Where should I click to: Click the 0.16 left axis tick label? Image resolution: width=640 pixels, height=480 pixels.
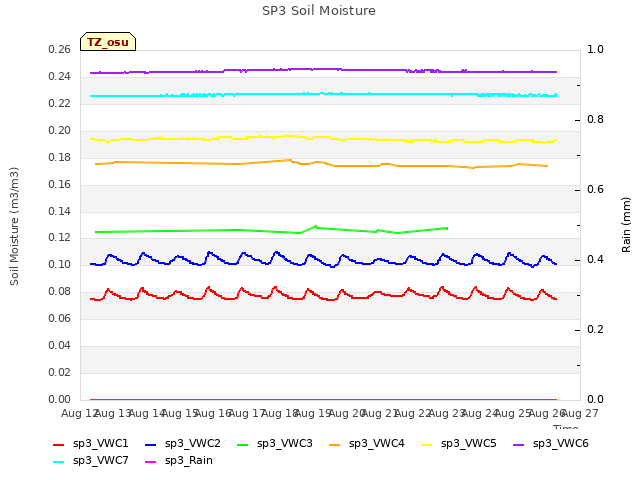[x=59, y=184]
